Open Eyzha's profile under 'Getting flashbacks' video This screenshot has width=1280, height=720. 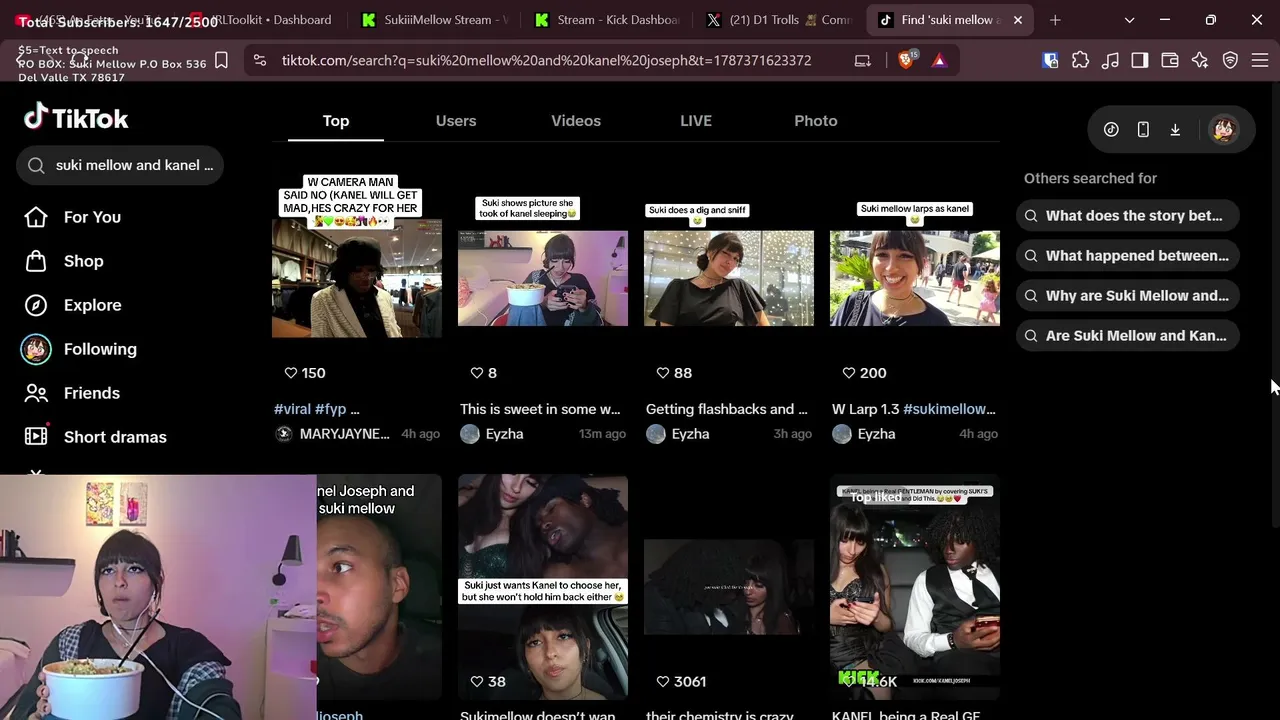click(x=678, y=434)
